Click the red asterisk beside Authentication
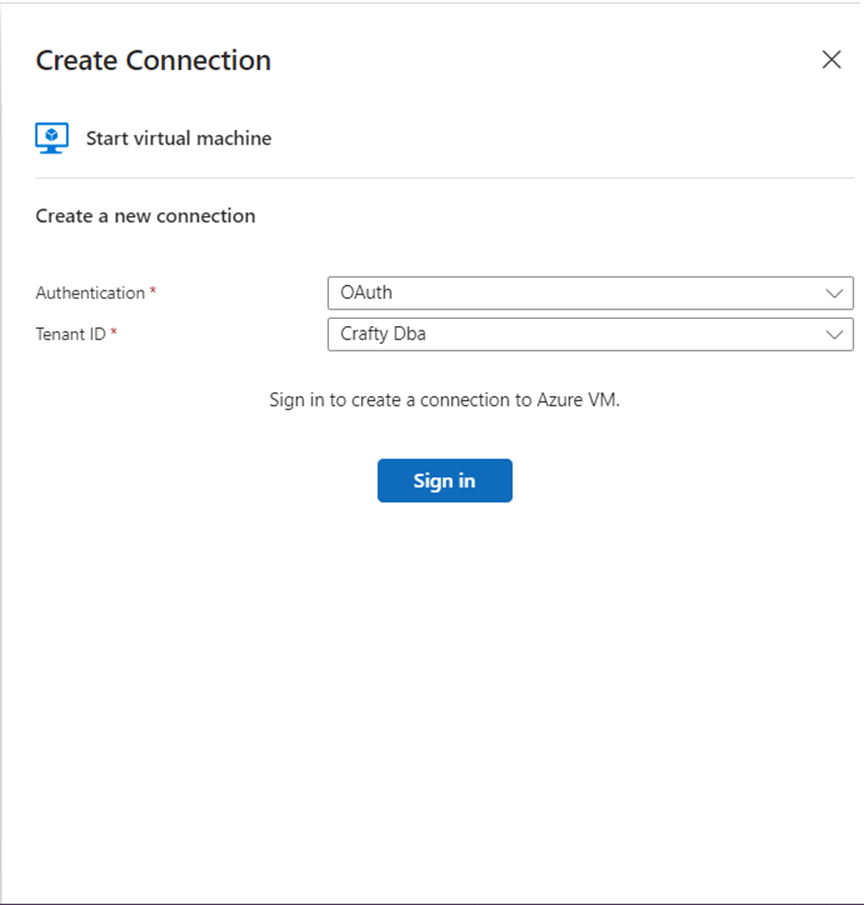This screenshot has width=864, height=905. coord(153,293)
